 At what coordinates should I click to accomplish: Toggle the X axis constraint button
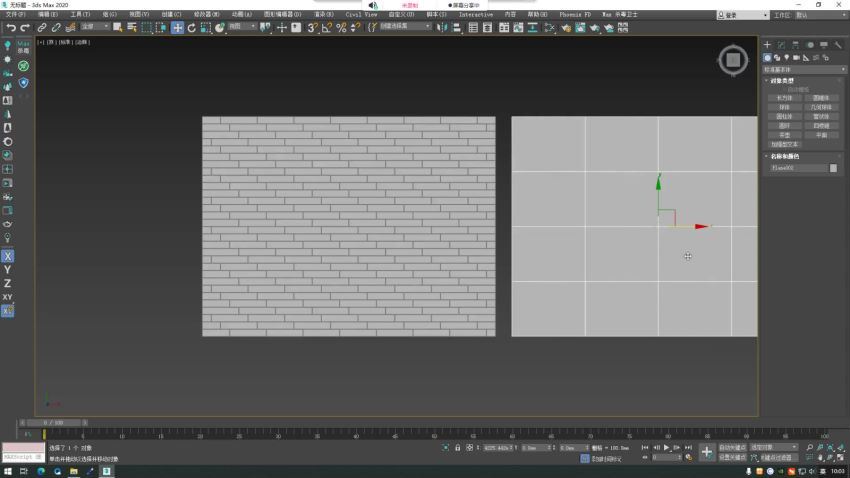8,256
